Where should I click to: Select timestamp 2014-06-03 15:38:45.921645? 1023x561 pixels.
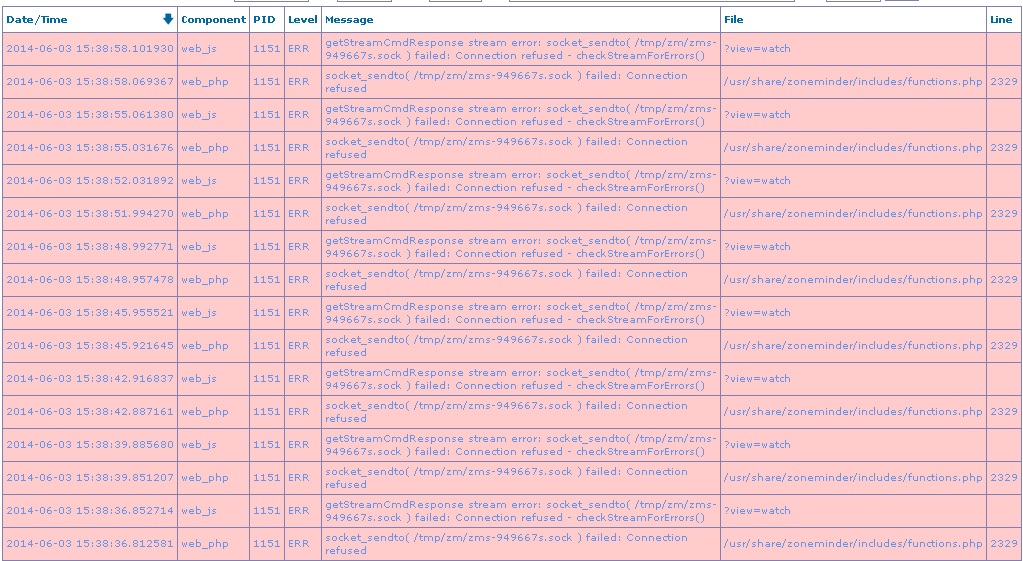pyautogui.click(x=90, y=345)
